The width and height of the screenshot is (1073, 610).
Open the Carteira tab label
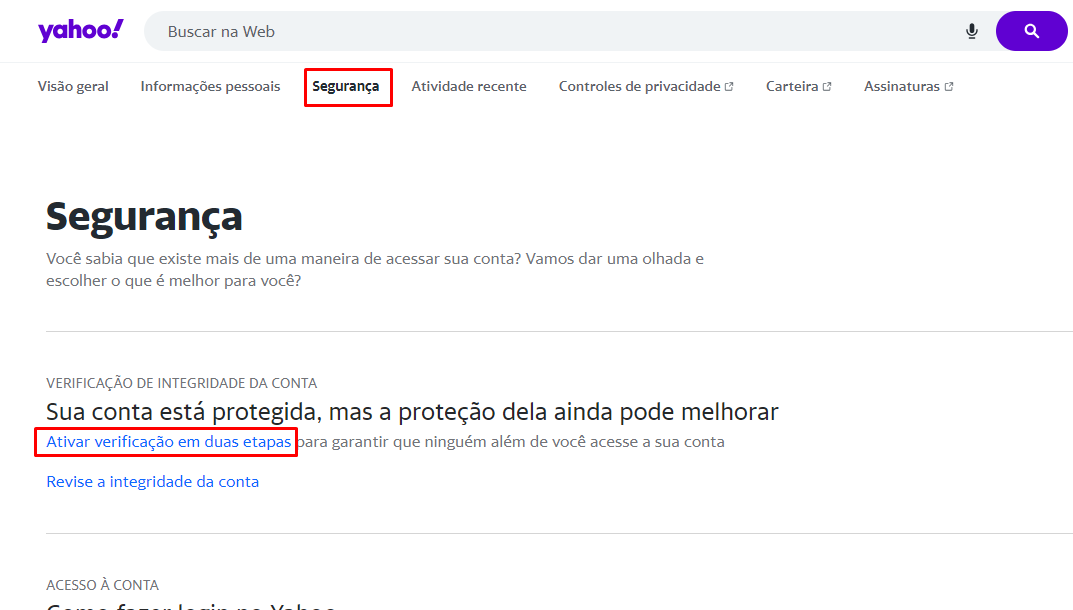click(792, 87)
